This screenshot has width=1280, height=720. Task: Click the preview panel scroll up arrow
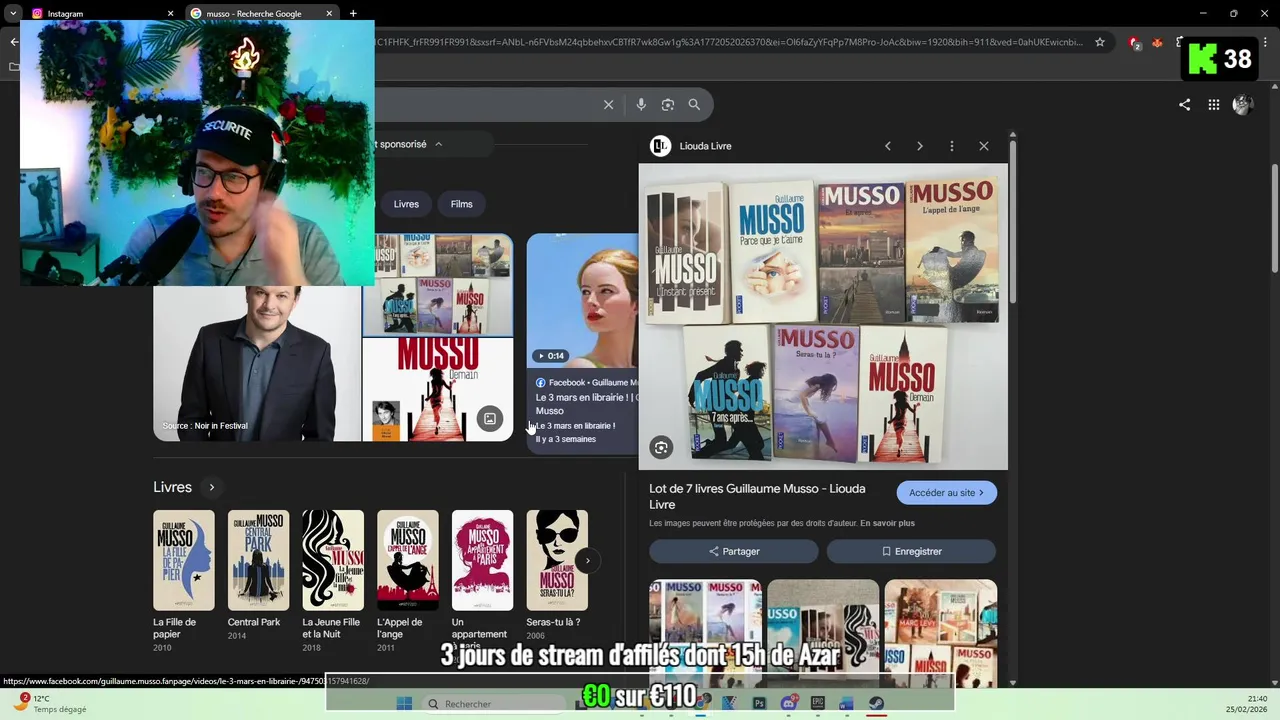tap(1012, 135)
